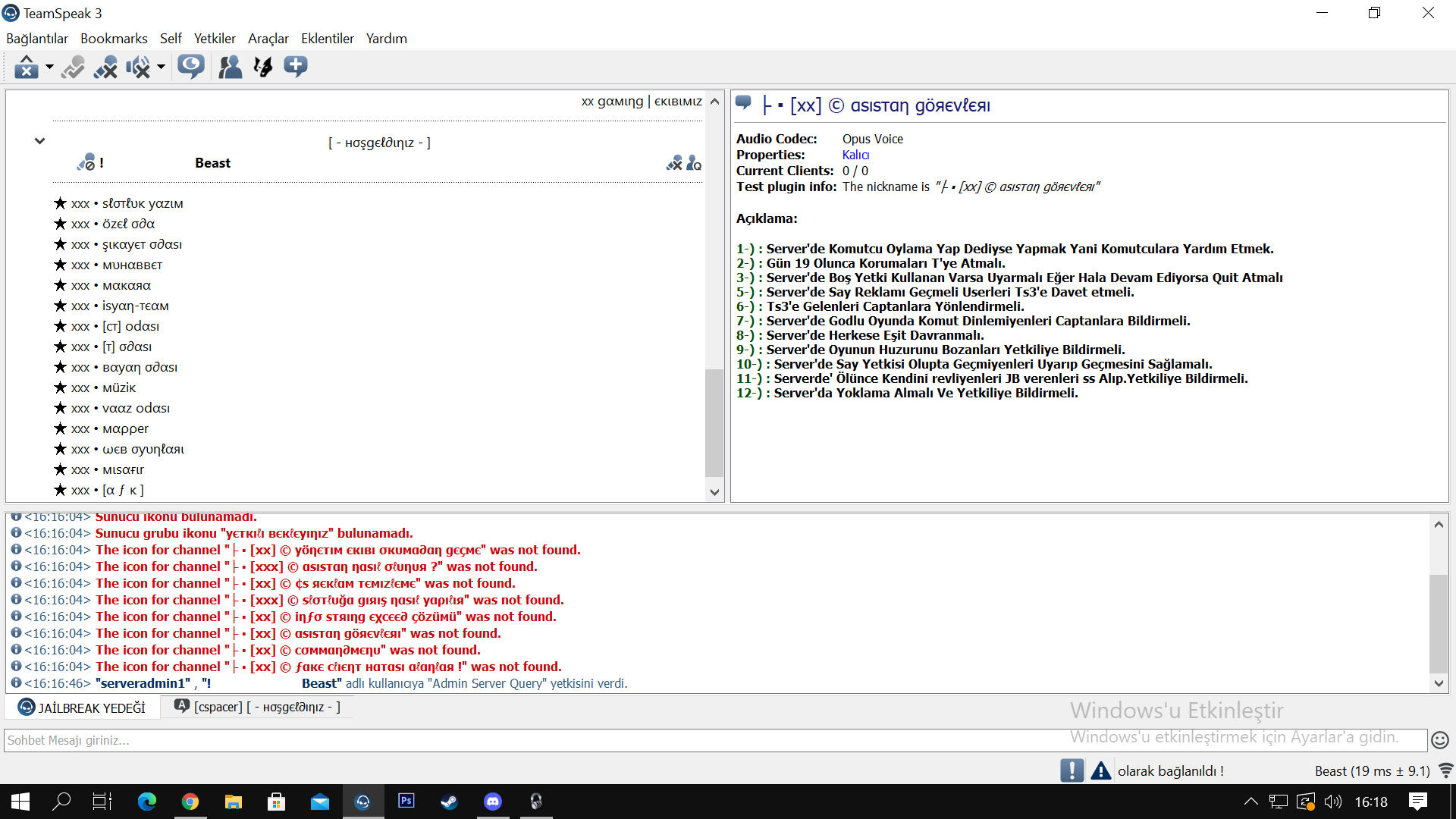1456x819 pixels.
Task: Click the speech bubble icon in the channel info header
Action: click(744, 103)
